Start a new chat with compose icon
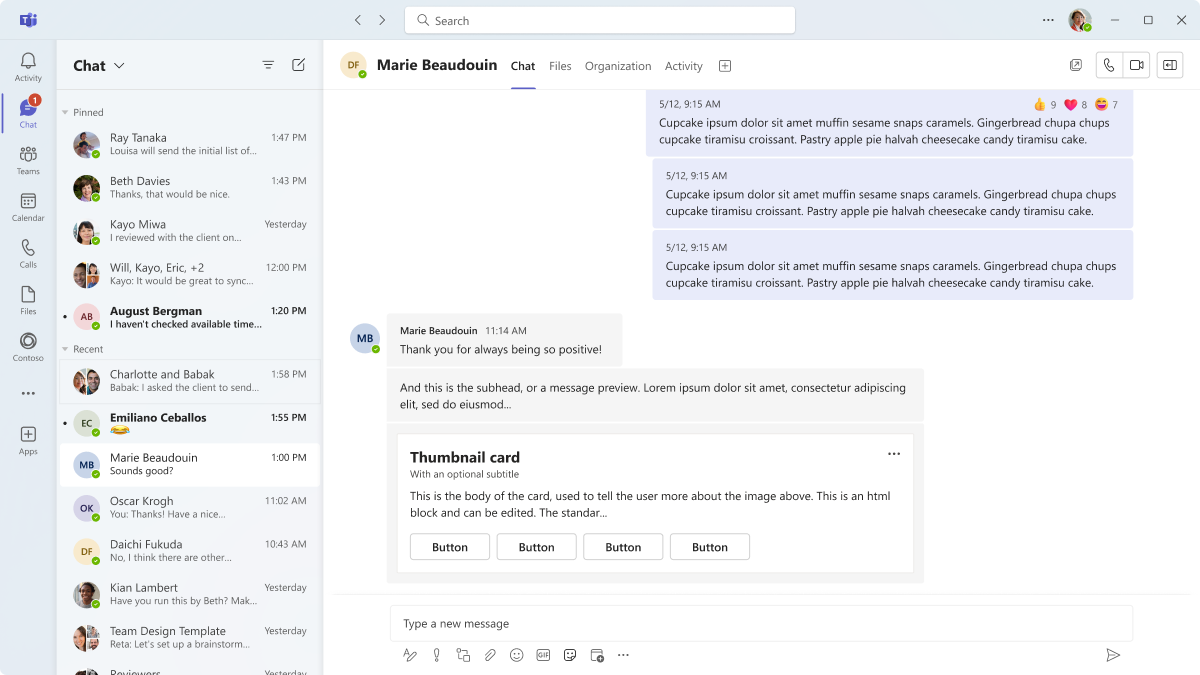 tap(298, 65)
